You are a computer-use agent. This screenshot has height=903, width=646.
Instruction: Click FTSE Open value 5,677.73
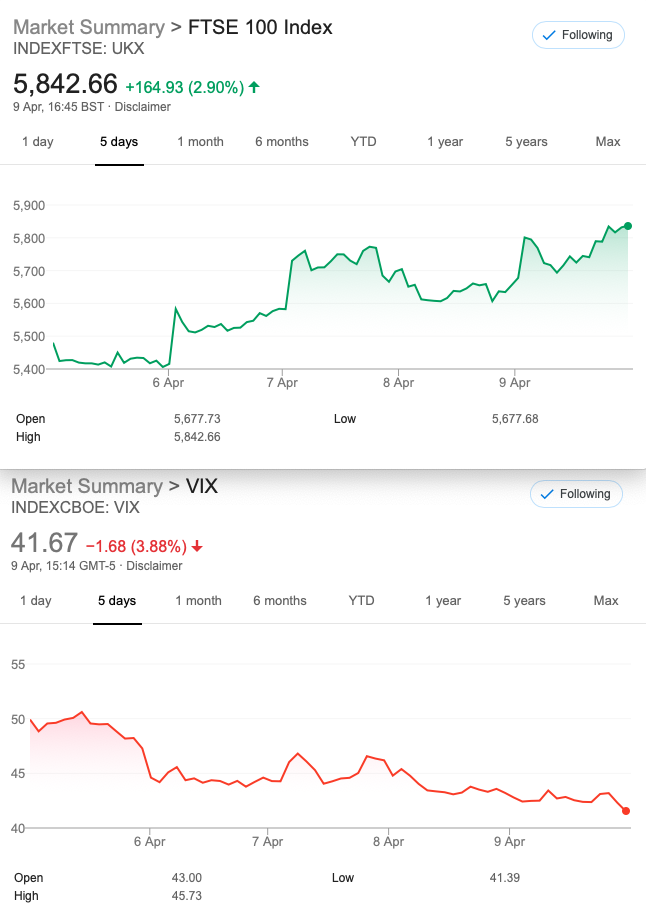tap(197, 419)
